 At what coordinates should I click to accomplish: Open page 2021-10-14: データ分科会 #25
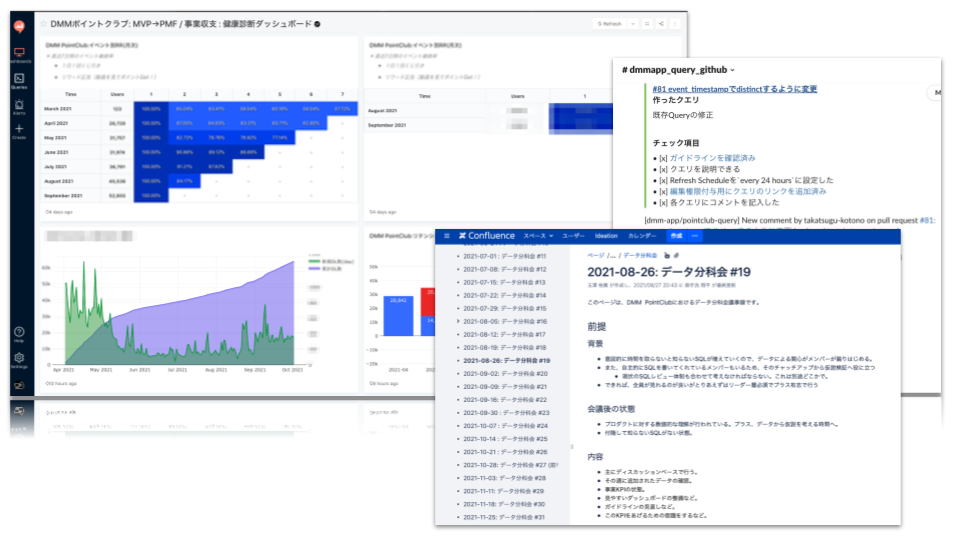click(505, 439)
